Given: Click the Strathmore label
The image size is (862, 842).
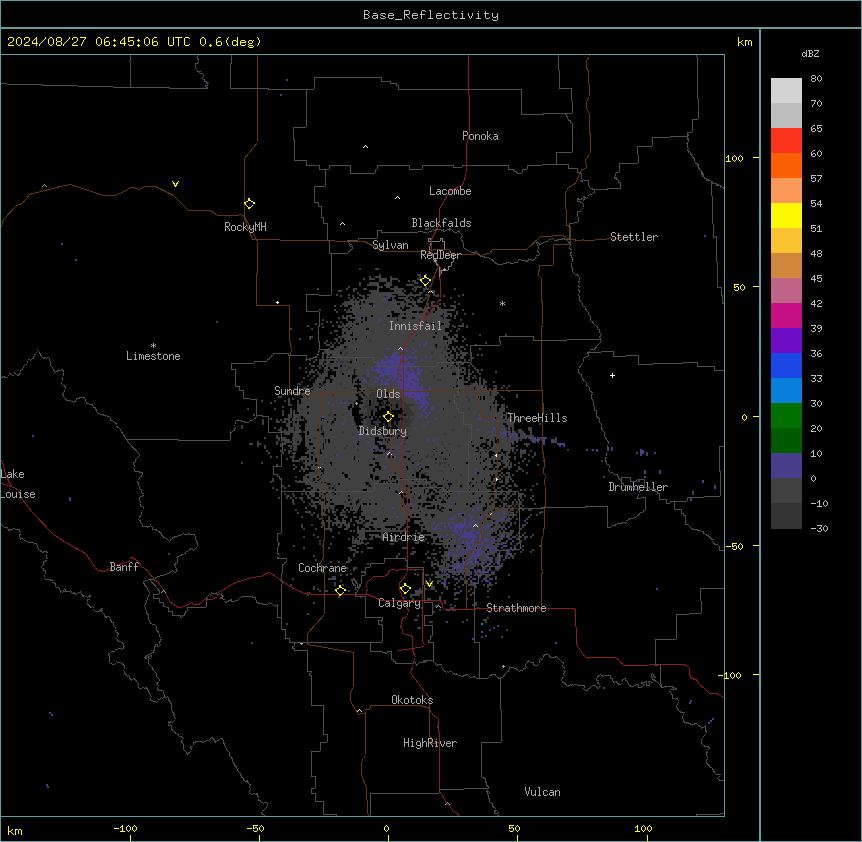Looking at the screenshot, I should pos(516,608).
